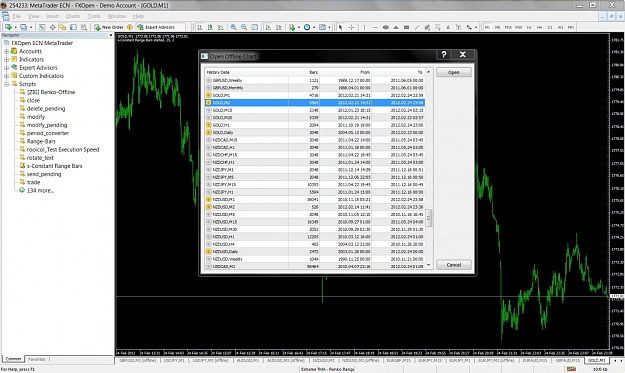This screenshot has height=373, width=625.
Task: Switch to Candlesticks chart display
Action: [210, 27]
